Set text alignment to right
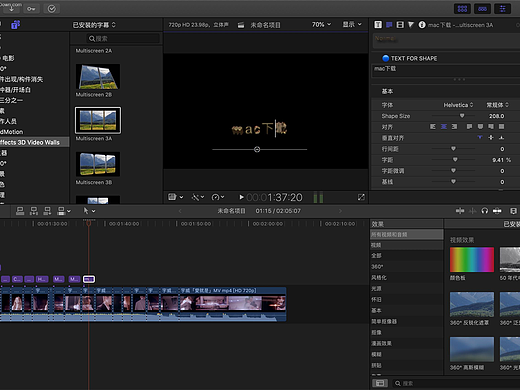Screen dimensions: 520x390 pyautogui.click(x=454, y=127)
